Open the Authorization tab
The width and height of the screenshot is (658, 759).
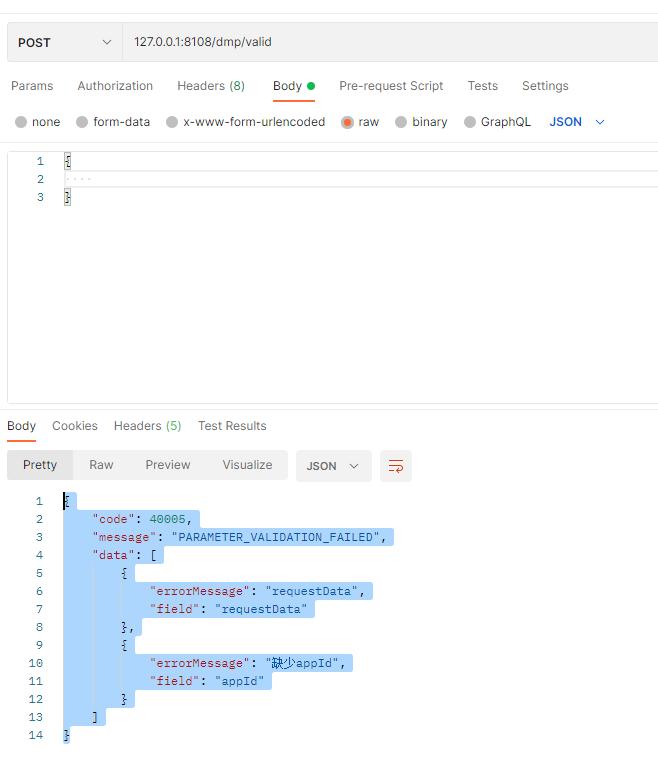115,86
